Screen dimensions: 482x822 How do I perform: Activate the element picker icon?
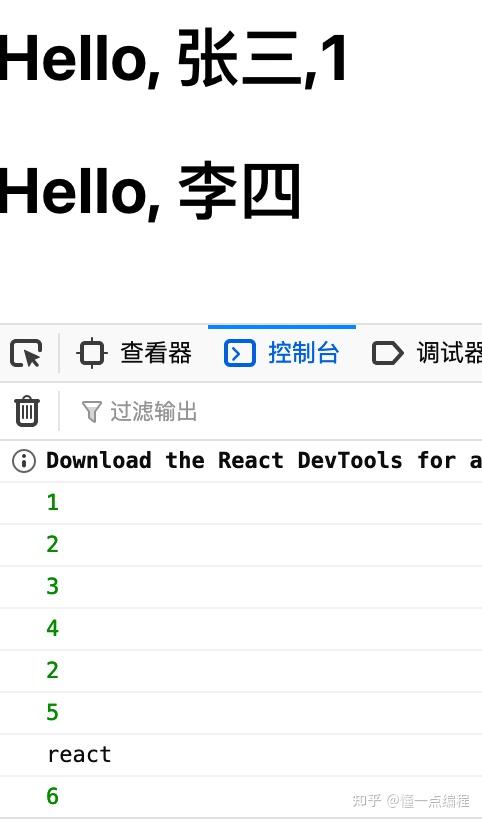click(26, 353)
